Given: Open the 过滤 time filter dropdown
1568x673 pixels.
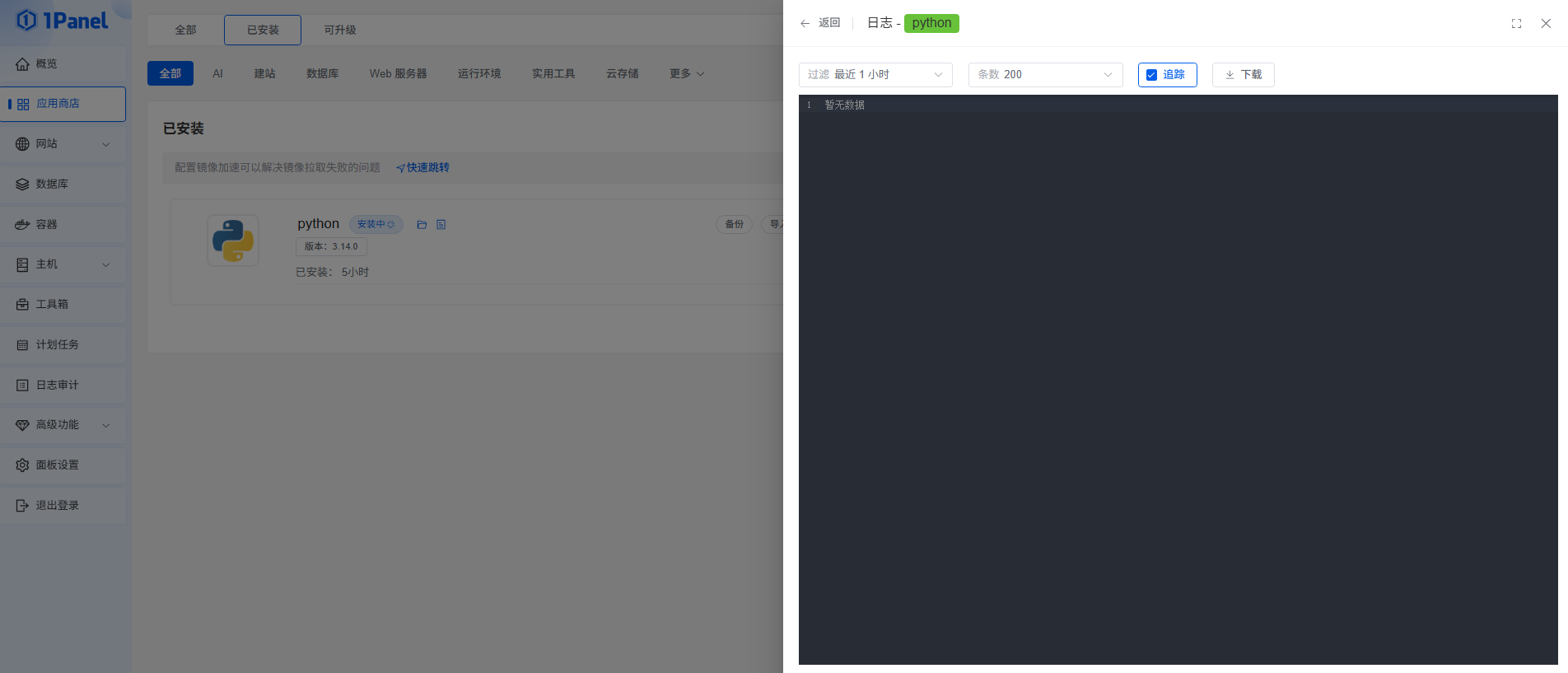Looking at the screenshot, I should (875, 75).
